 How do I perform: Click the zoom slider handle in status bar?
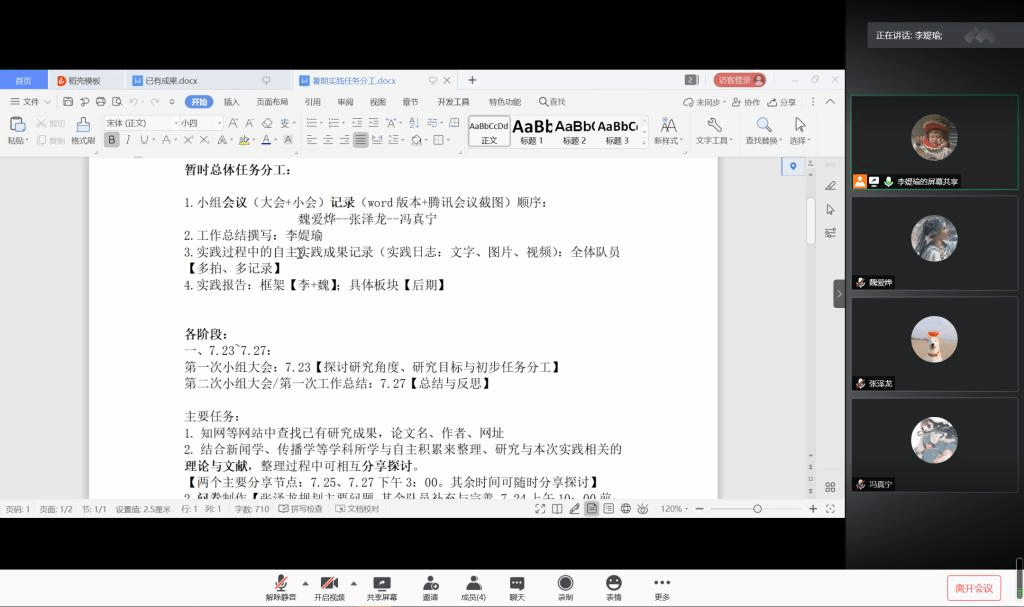pos(757,509)
